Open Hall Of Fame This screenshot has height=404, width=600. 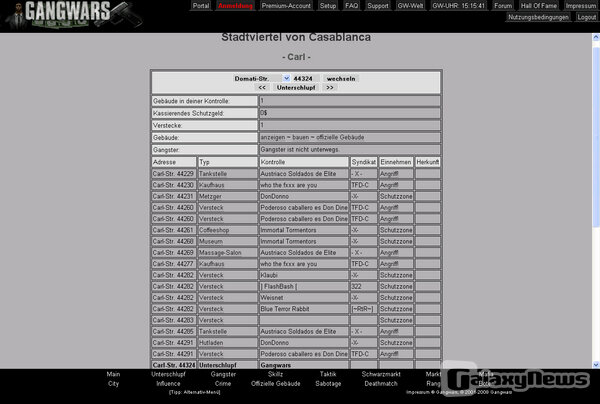(538, 6)
